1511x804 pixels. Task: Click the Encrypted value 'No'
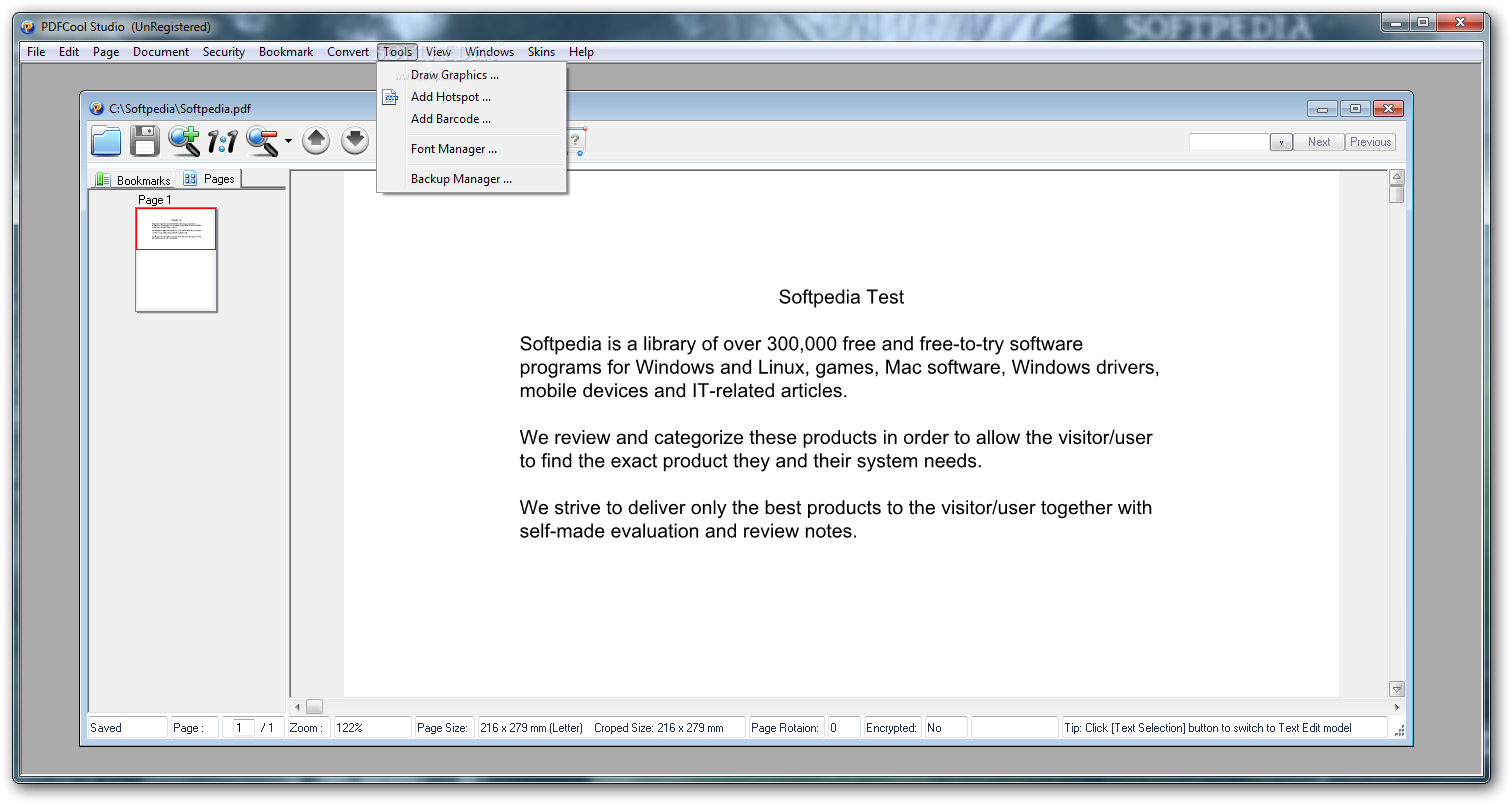point(934,728)
